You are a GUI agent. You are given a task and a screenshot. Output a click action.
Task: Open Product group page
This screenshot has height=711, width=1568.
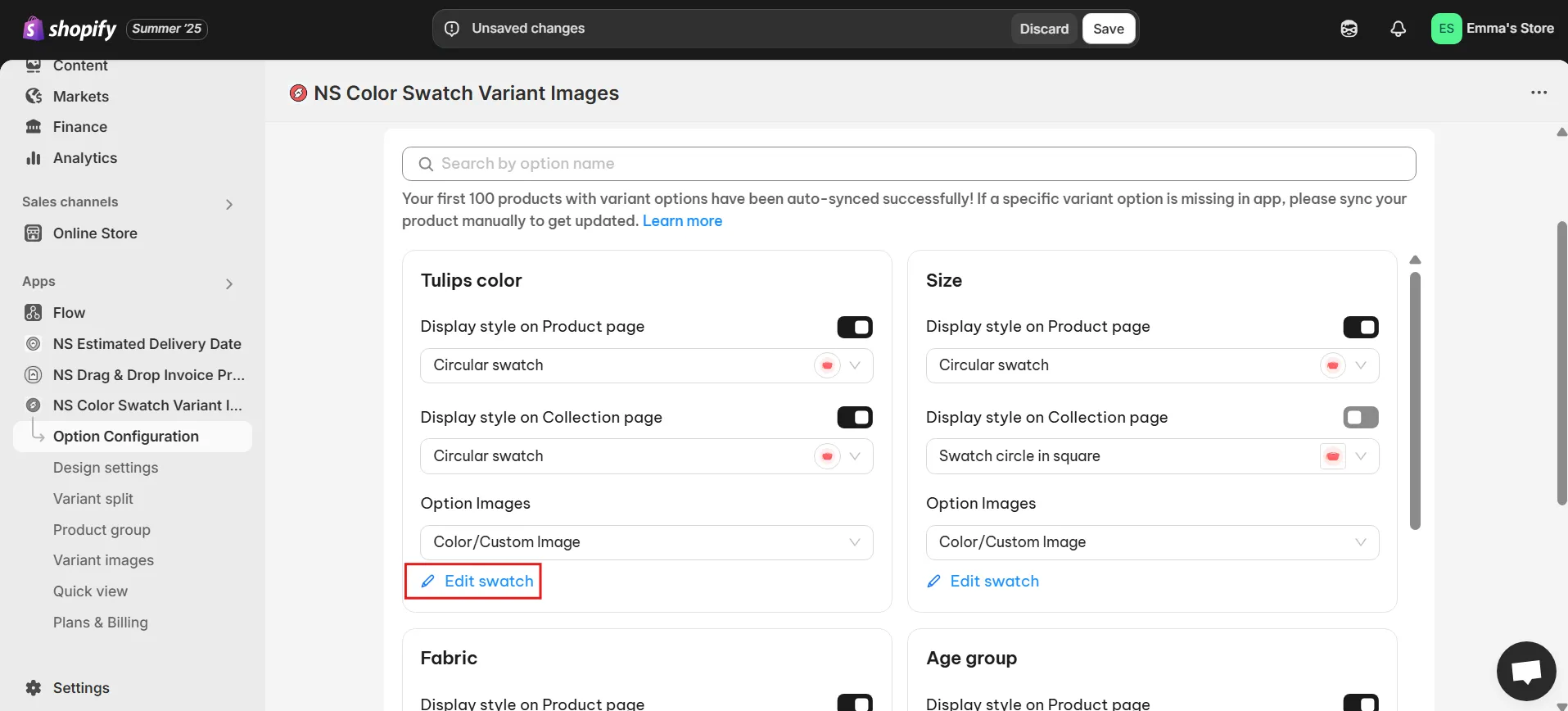(102, 530)
